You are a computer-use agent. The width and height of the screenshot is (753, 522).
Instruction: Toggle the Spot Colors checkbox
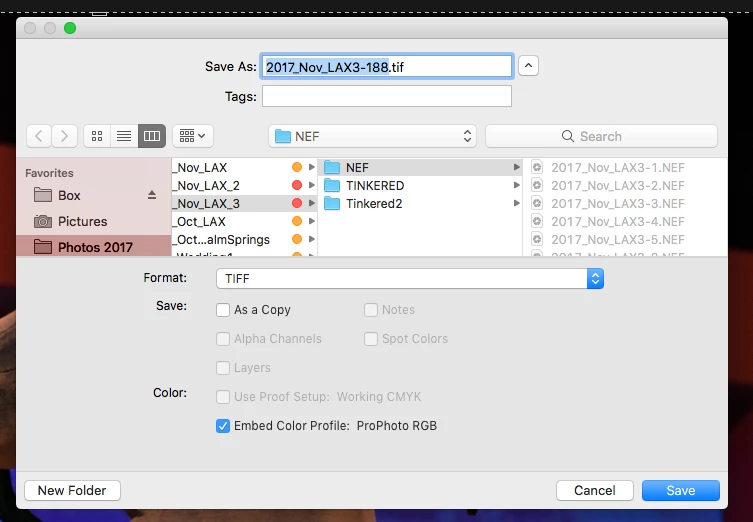tap(371, 339)
